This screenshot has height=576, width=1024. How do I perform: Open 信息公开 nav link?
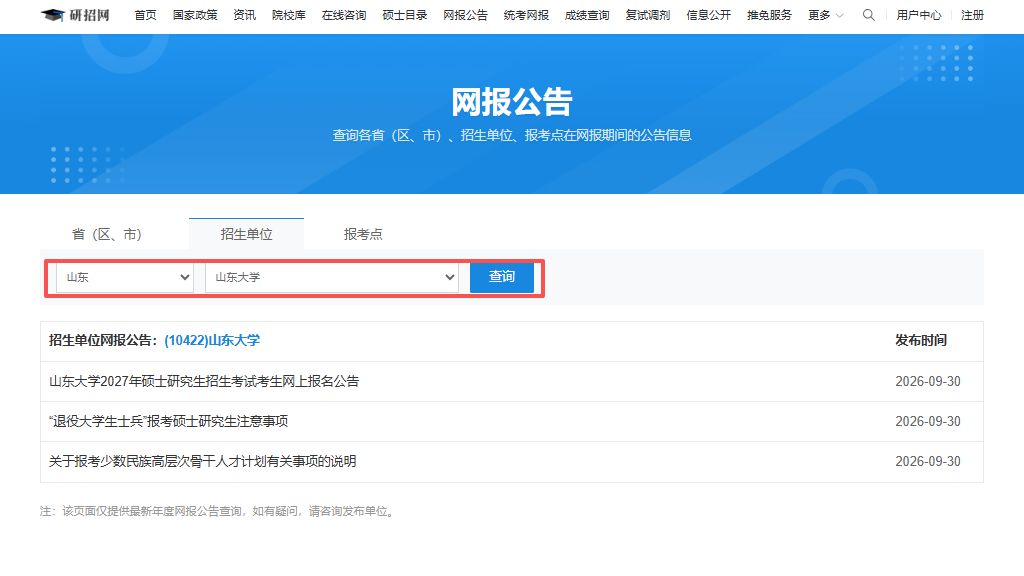709,15
